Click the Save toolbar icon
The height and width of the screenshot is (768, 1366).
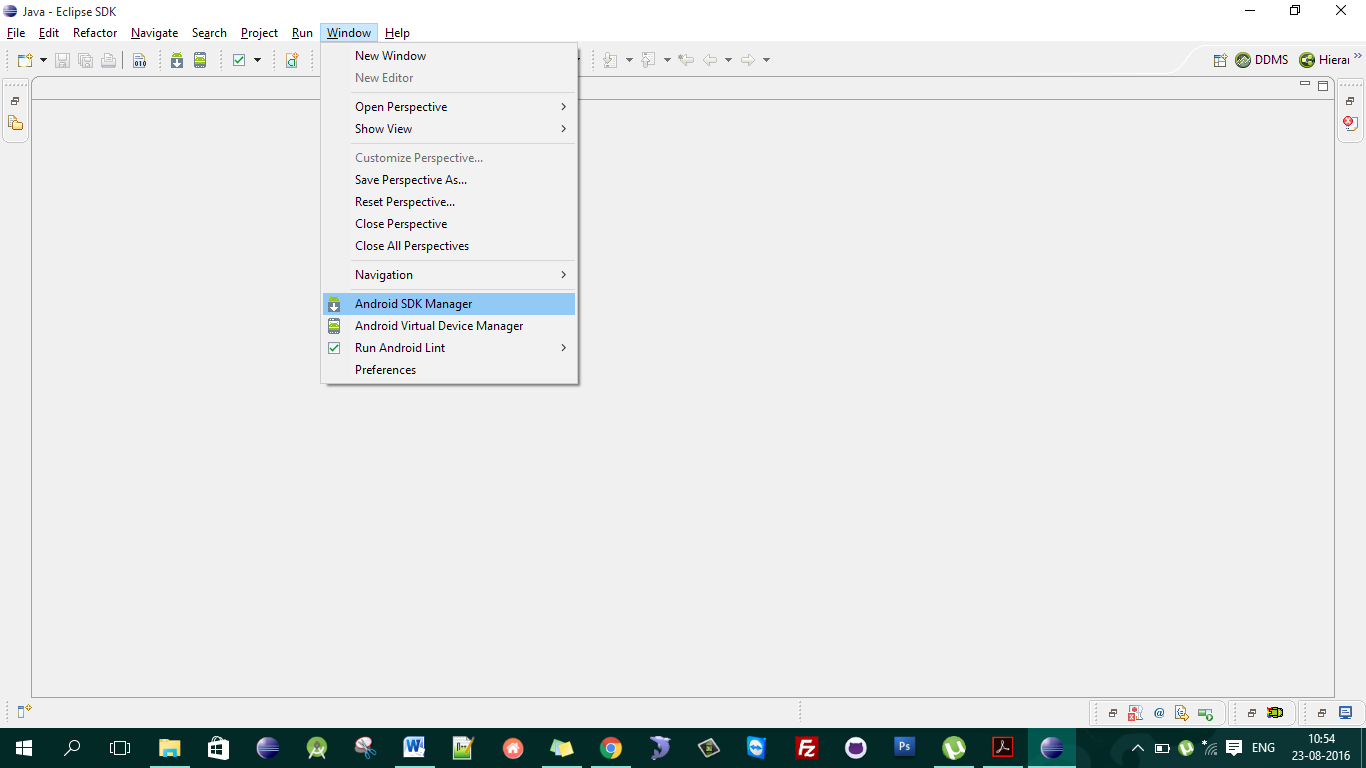(62, 60)
